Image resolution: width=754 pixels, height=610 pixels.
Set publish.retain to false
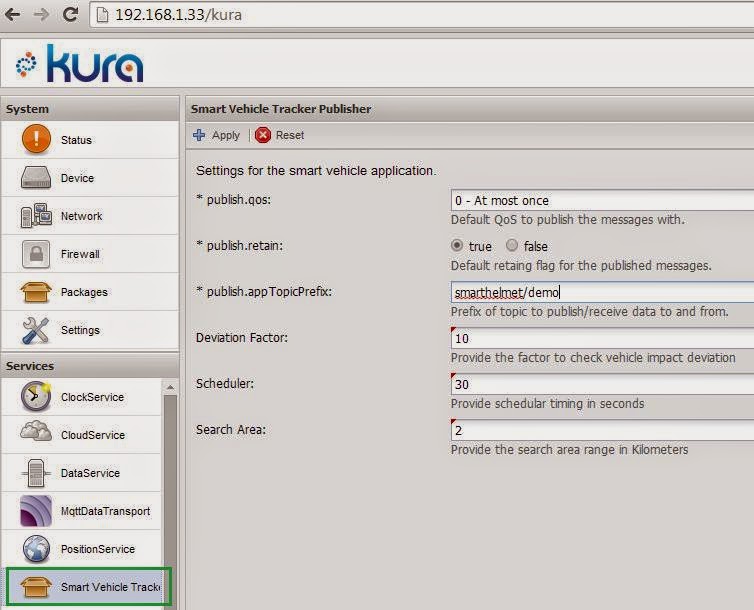point(512,246)
